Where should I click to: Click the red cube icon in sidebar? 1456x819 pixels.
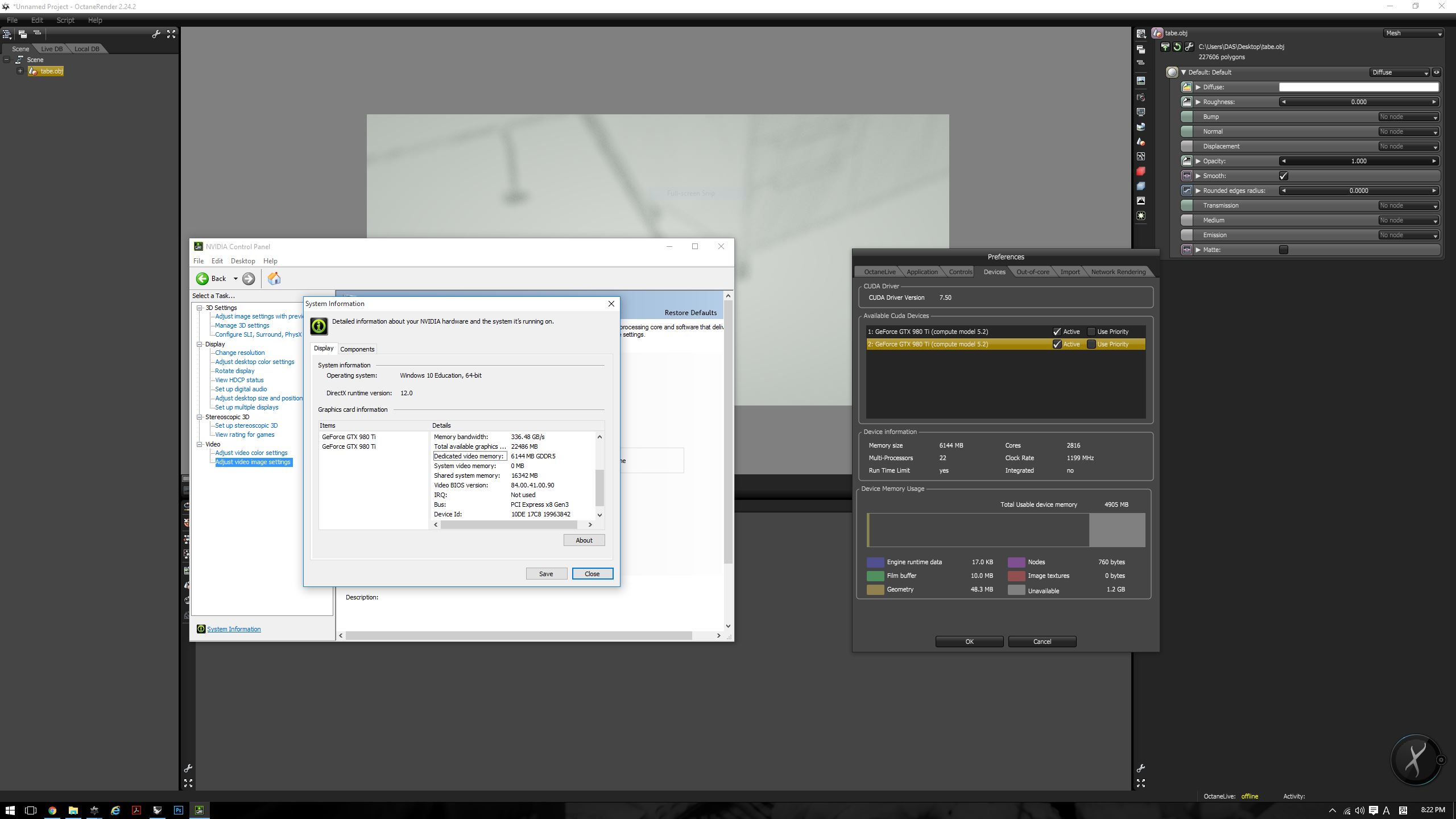(1140, 171)
